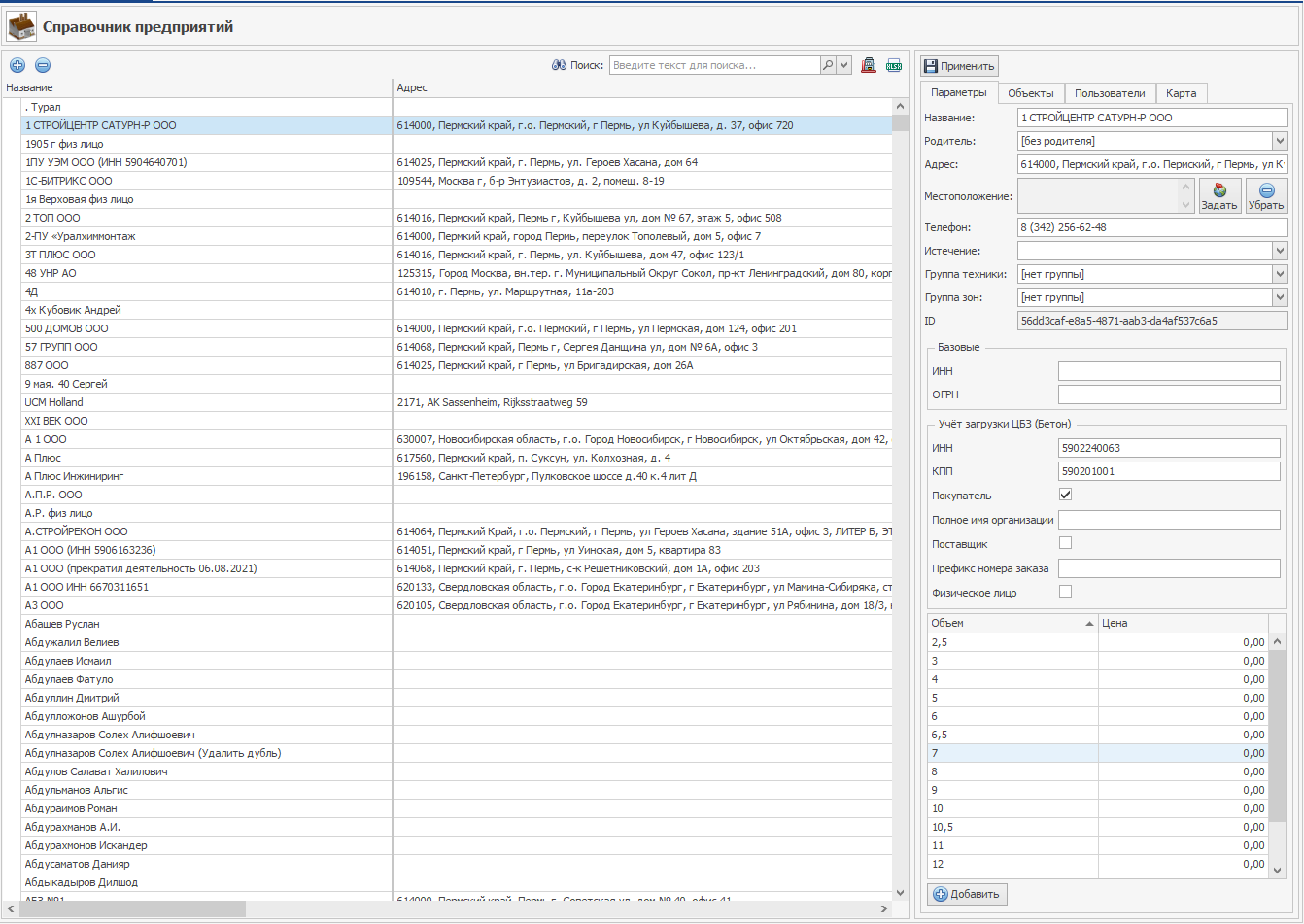The height and width of the screenshot is (924, 1304).
Task: Click the Убрать location remove button
Action: [1266, 196]
